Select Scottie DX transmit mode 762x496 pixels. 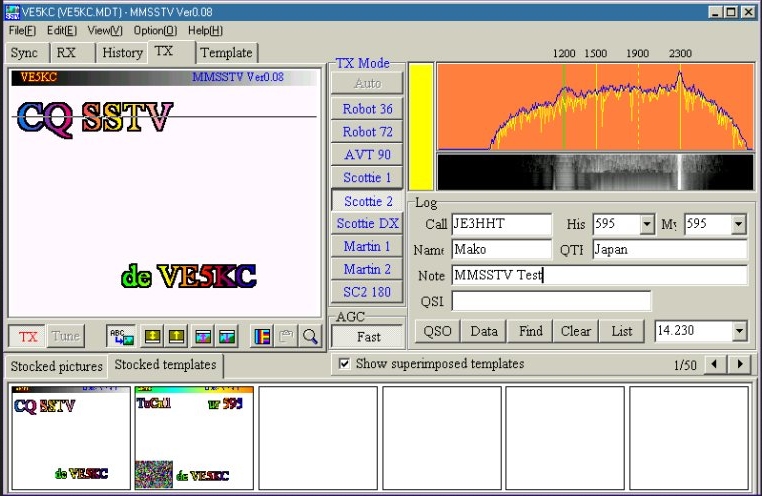[x=367, y=223]
